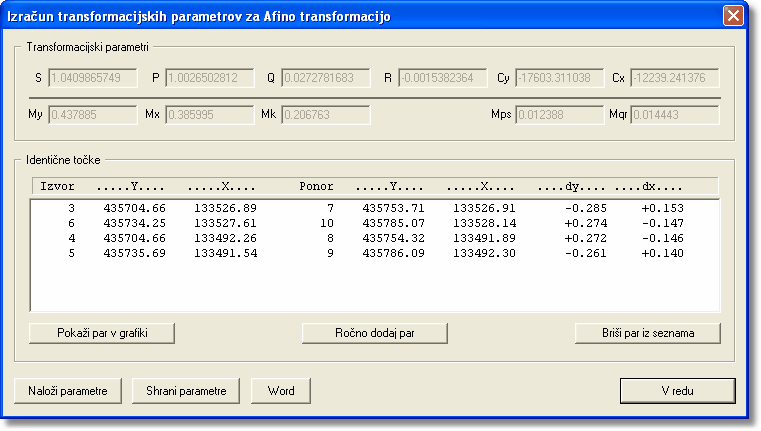This screenshot has width=761, height=431.
Task: Close the Afino transformation dialog
Action: click(733, 16)
